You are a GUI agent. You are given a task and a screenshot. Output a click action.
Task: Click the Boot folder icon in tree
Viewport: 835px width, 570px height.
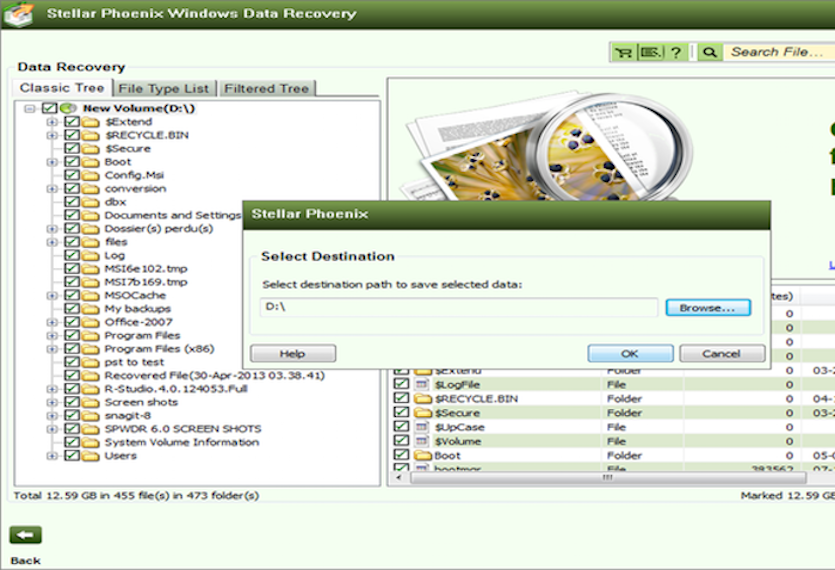(91, 162)
